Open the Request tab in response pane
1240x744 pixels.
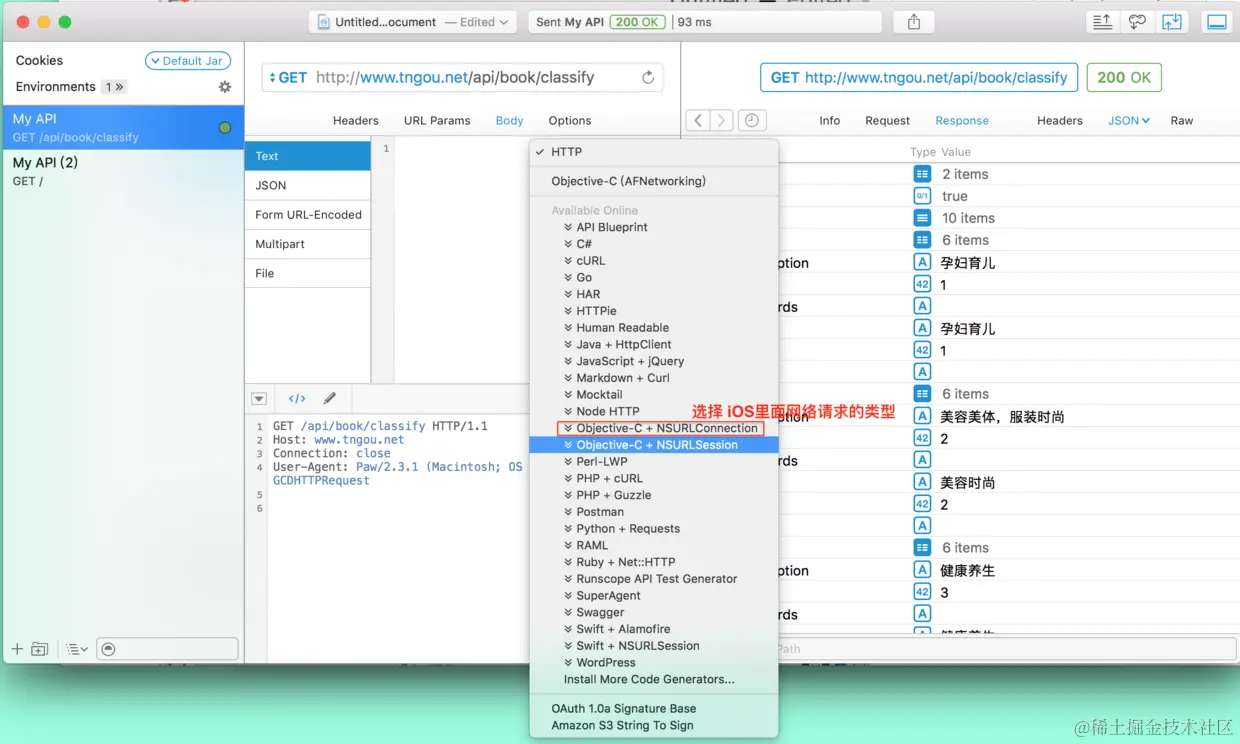887,120
